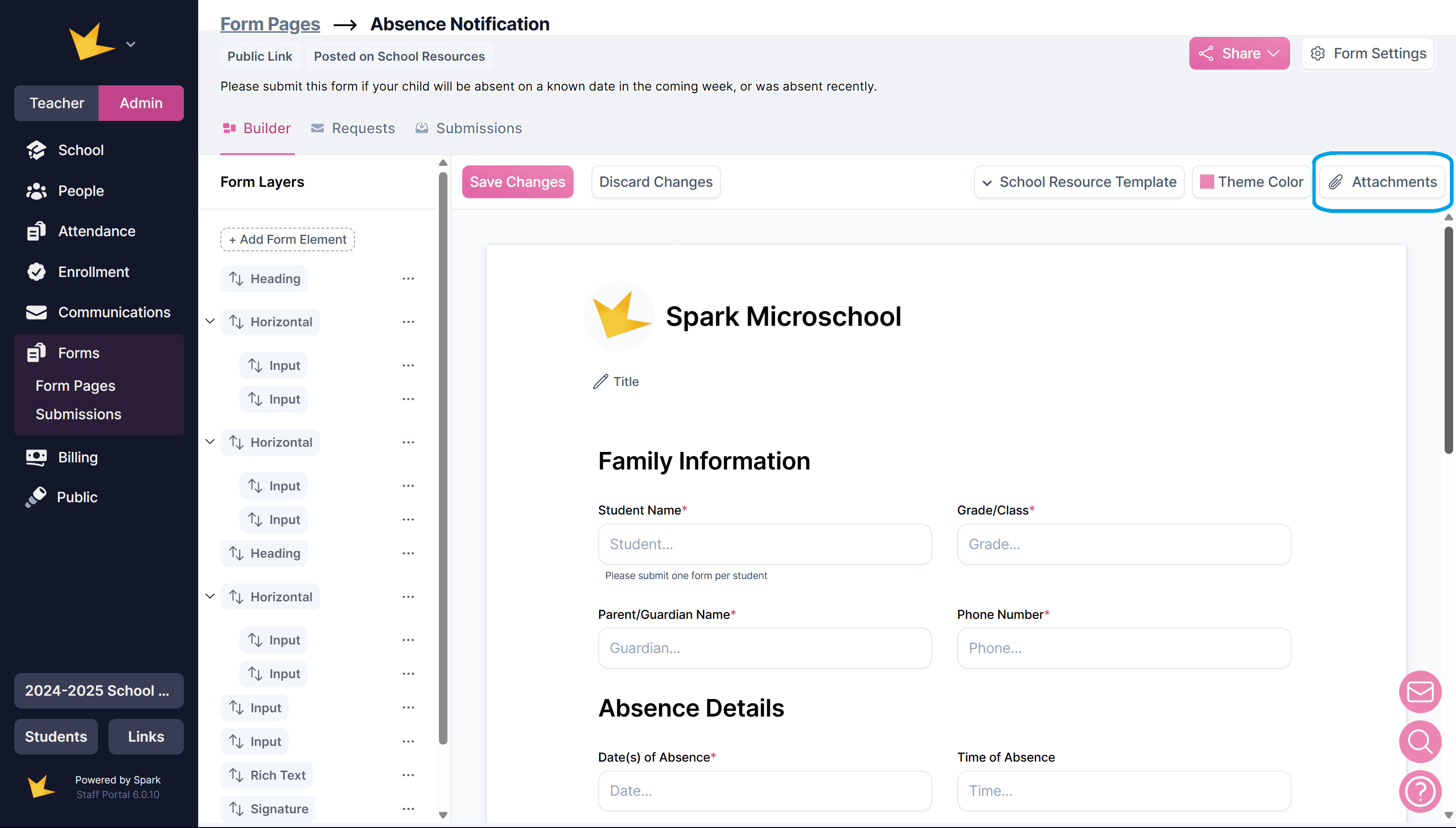Click the Theme Color pink swatch
Screen dimensions: 1456x828
(1207, 182)
